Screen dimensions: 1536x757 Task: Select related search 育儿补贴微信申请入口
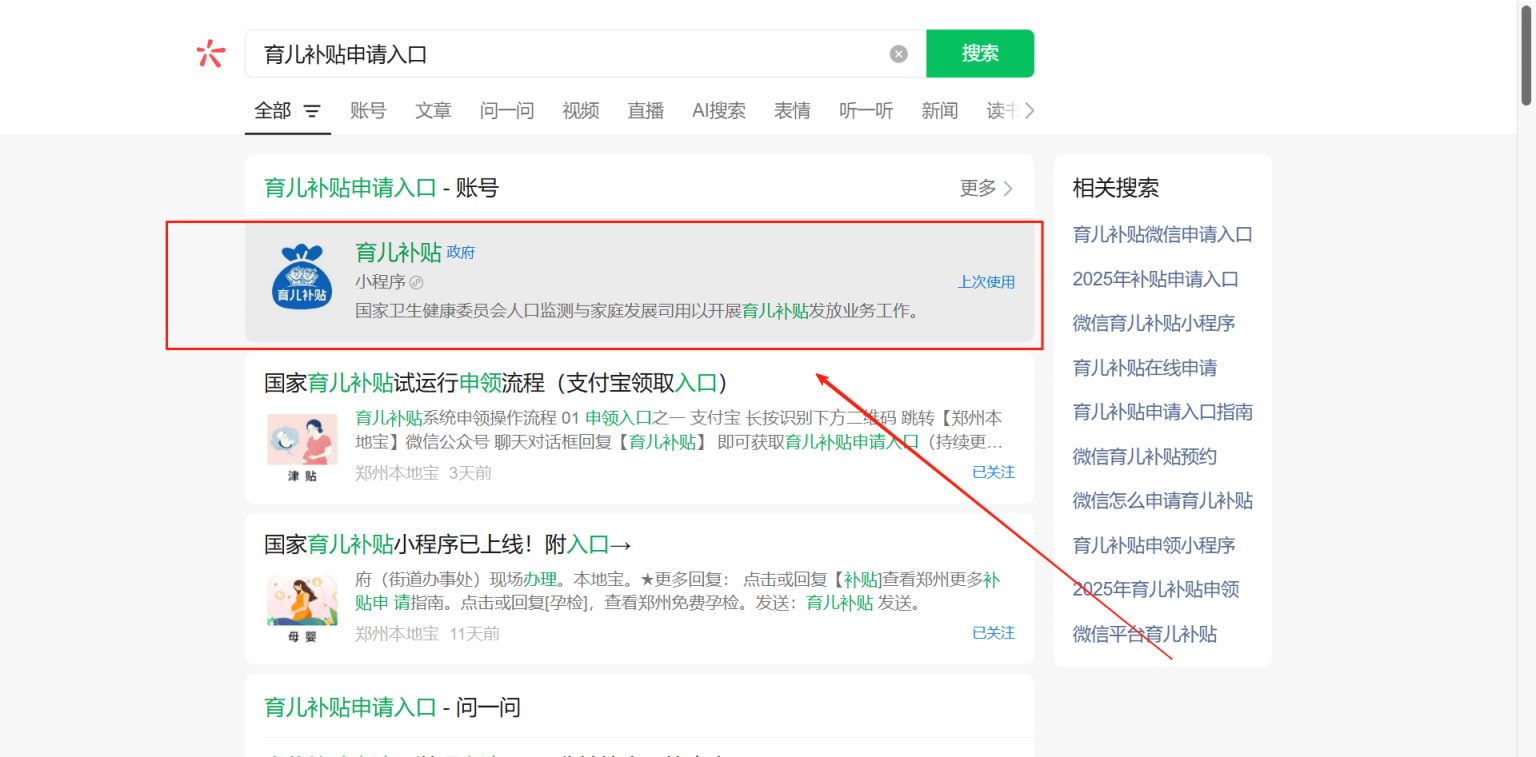[1162, 235]
